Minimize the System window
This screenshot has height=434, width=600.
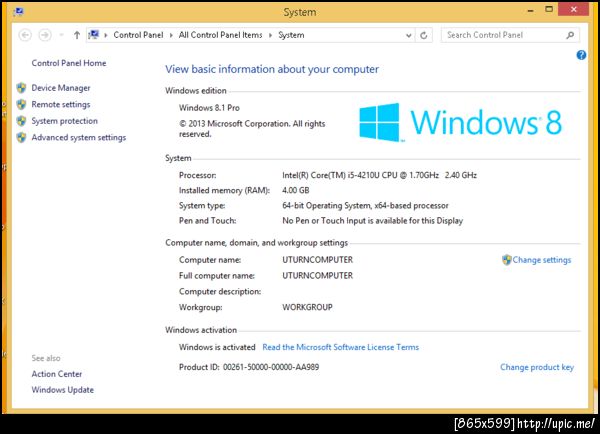[530, 10]
